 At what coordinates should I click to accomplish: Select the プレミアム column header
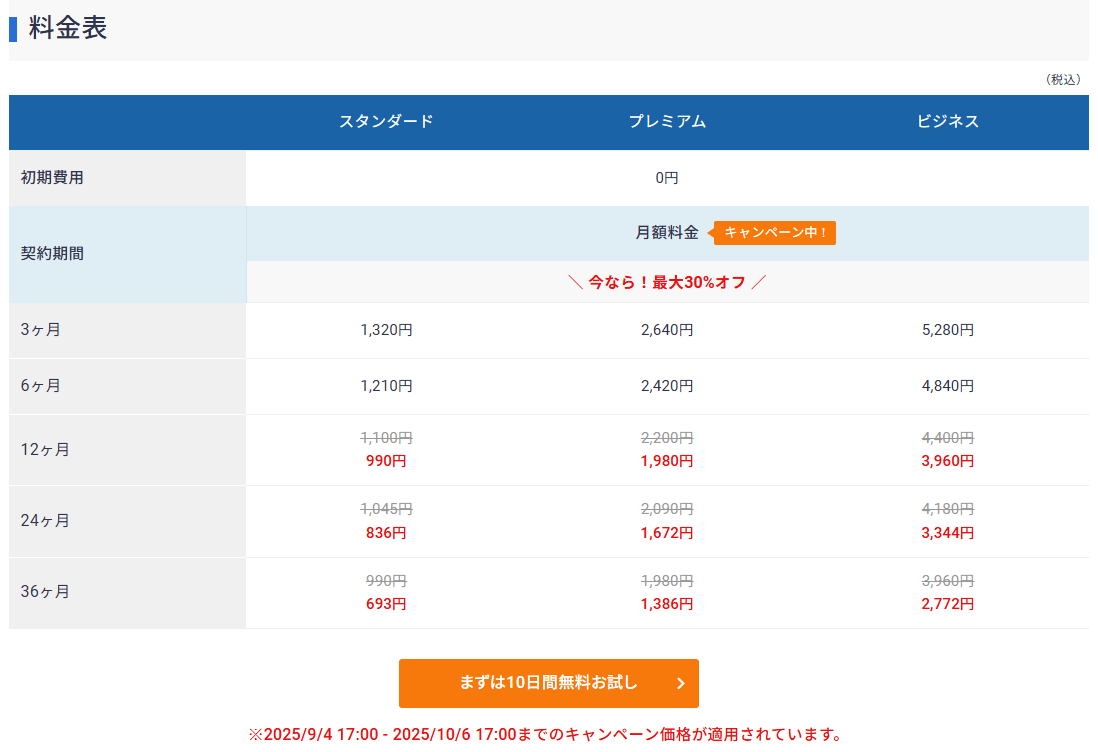tap(667, 122)
